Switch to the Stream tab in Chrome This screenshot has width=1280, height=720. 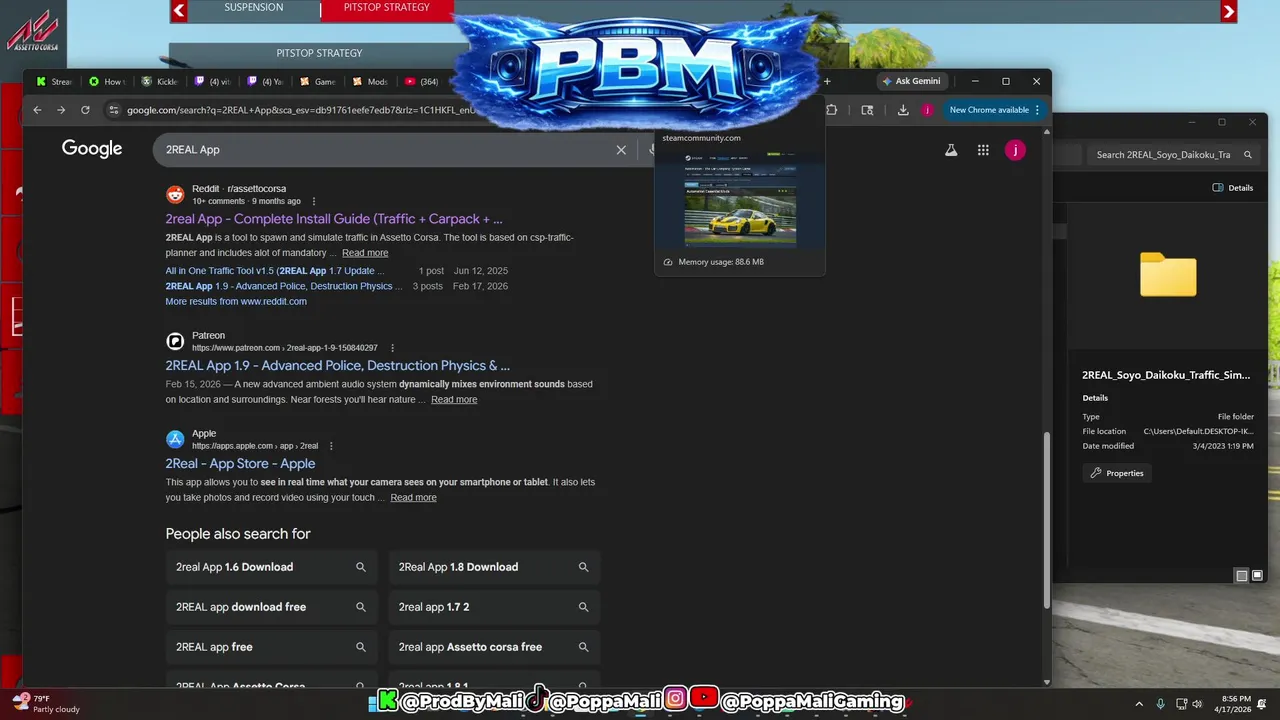[53, 82]
